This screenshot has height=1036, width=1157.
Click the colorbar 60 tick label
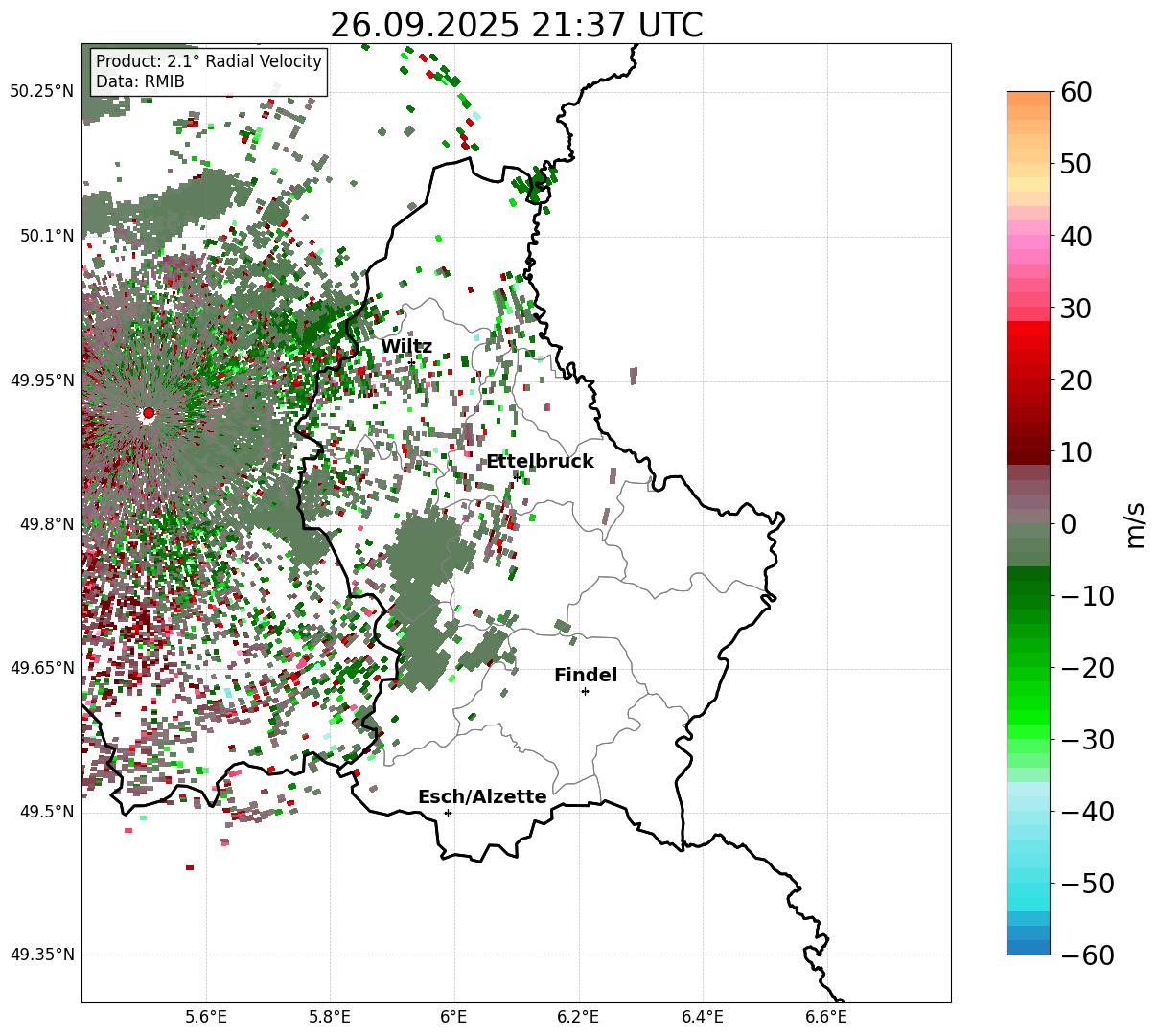[1075, 92]
